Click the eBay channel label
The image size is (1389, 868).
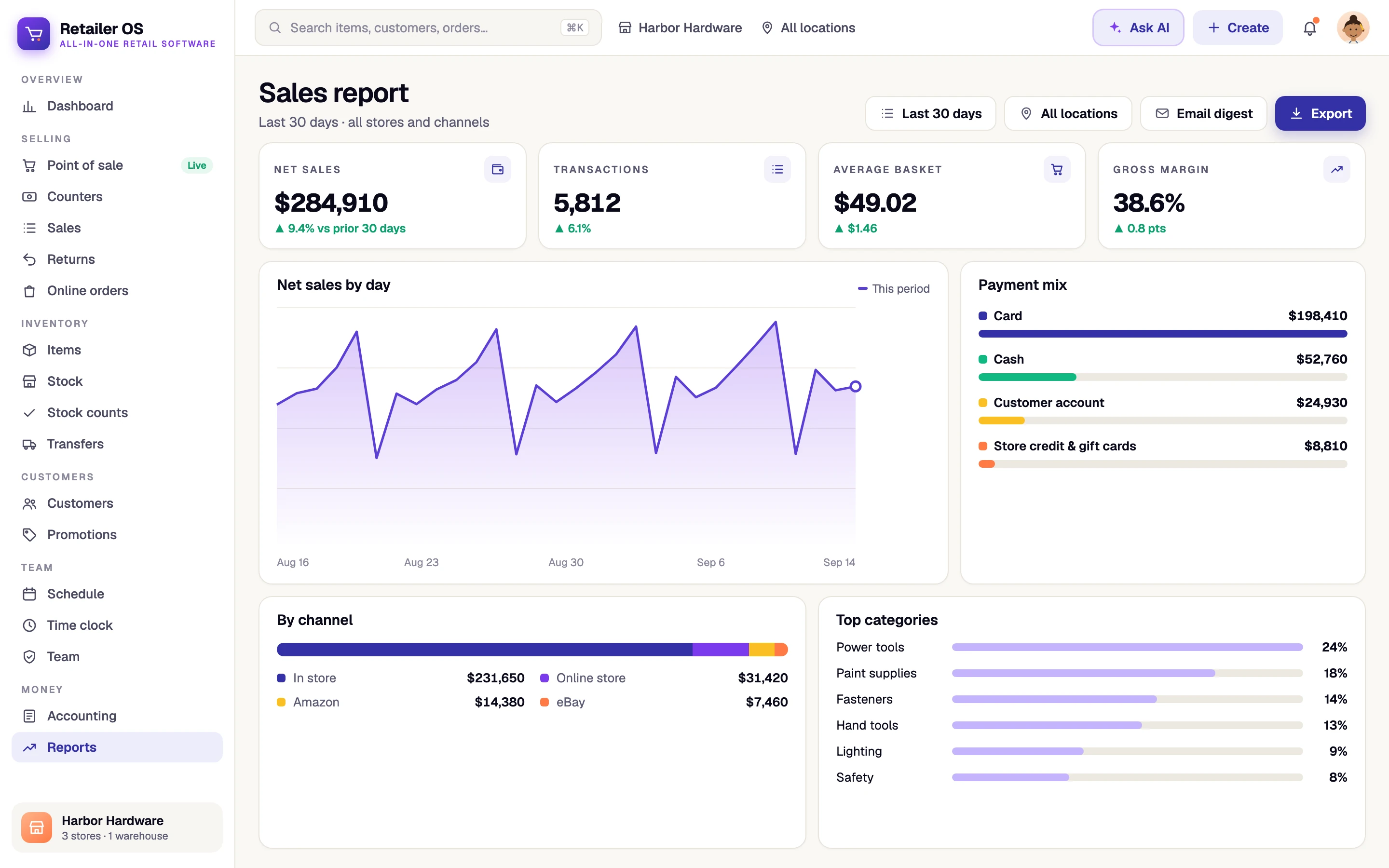[x=571, y=702]
